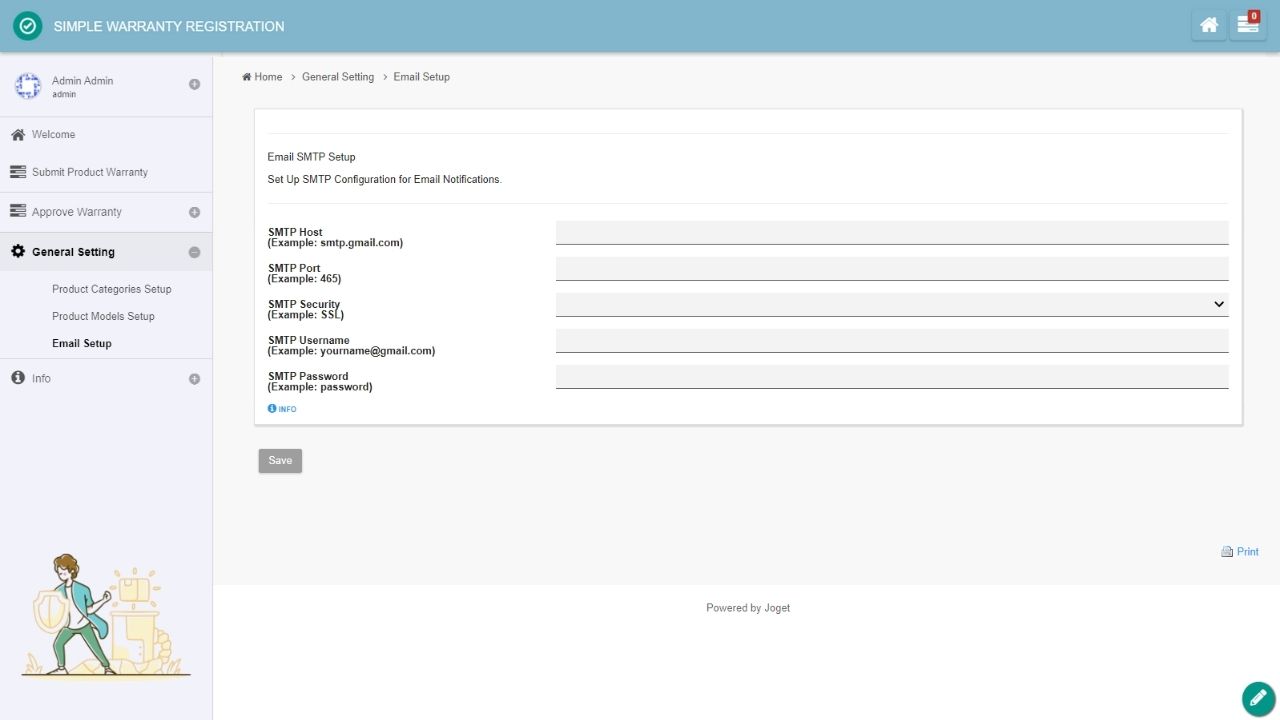Collapse the General Setting menu
The width and height of the screenshot is (1280, 720).
pyautogui.click(x=194, y=252)
